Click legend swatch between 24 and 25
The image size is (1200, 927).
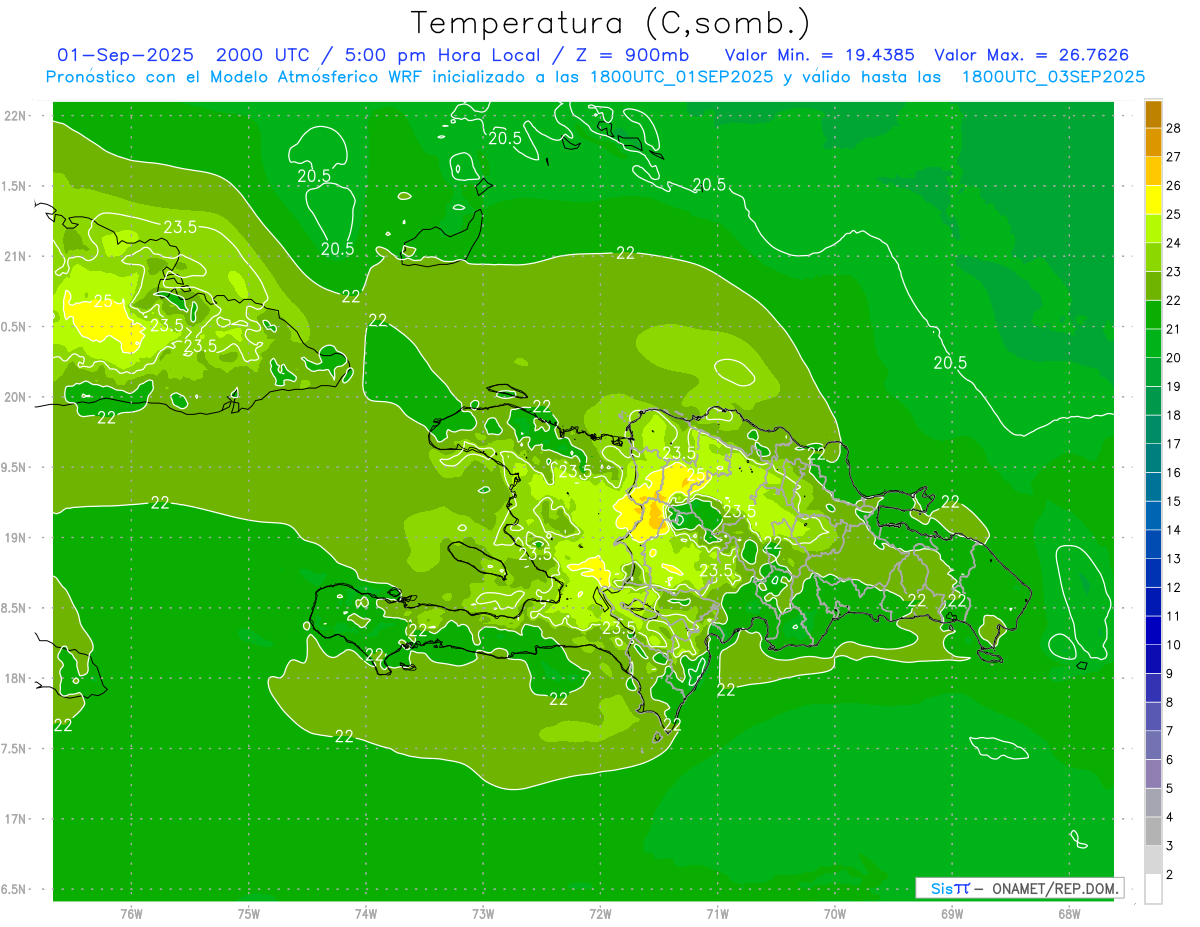coord(1154,229)
